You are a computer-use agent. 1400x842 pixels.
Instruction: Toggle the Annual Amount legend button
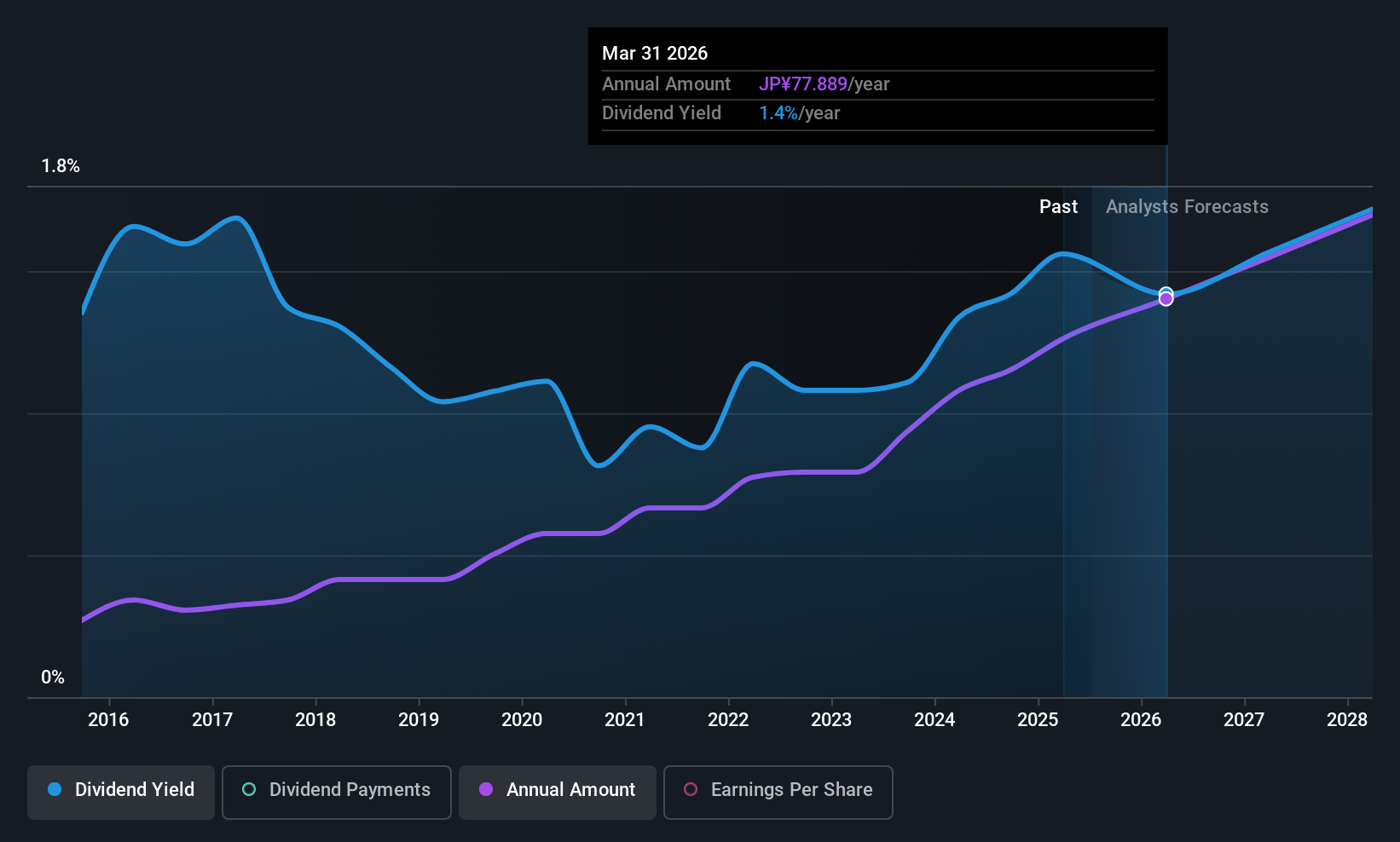click(x=558, y=792)
